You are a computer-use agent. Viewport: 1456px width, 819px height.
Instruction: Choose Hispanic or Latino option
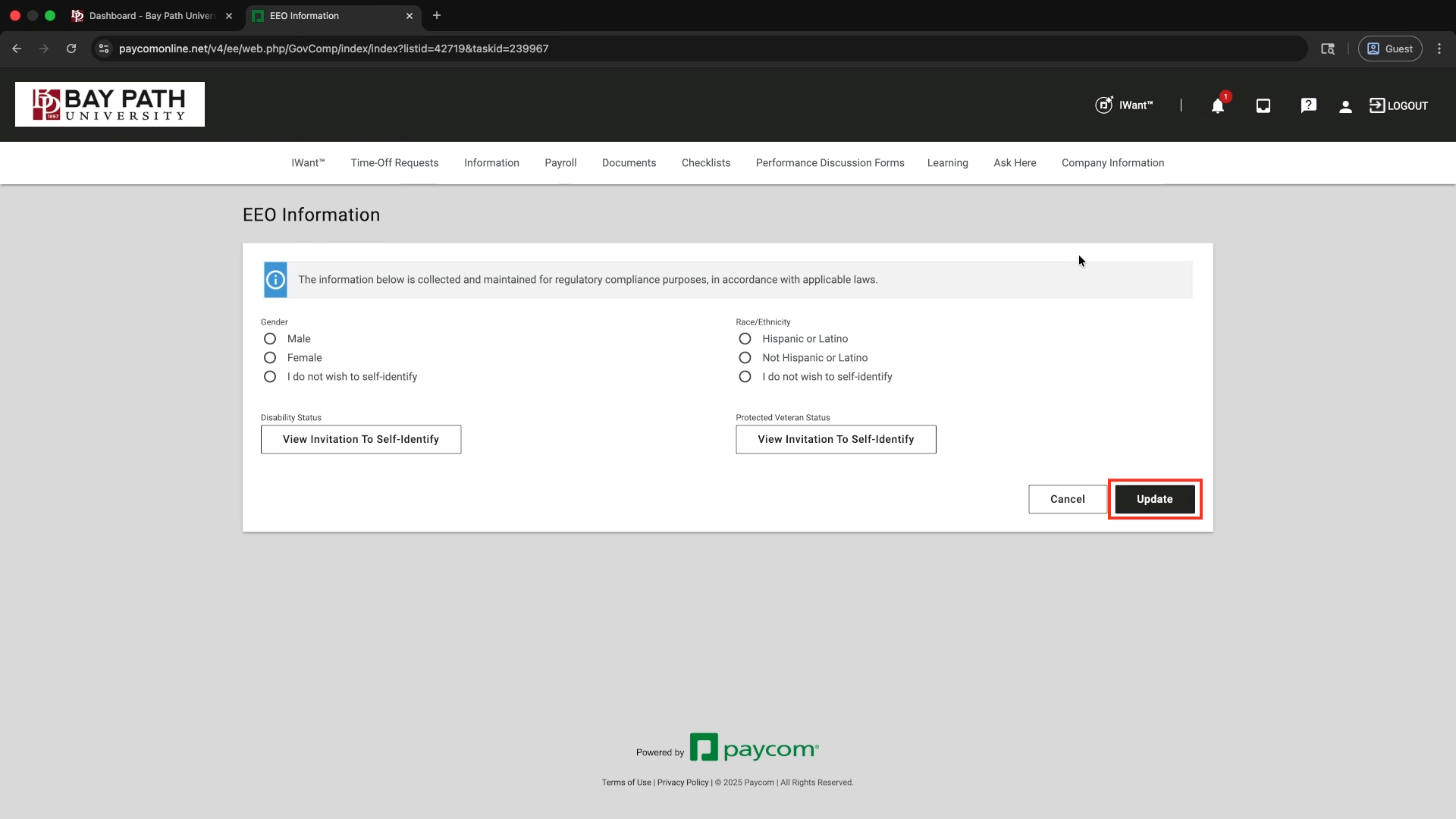coord(745,339)
